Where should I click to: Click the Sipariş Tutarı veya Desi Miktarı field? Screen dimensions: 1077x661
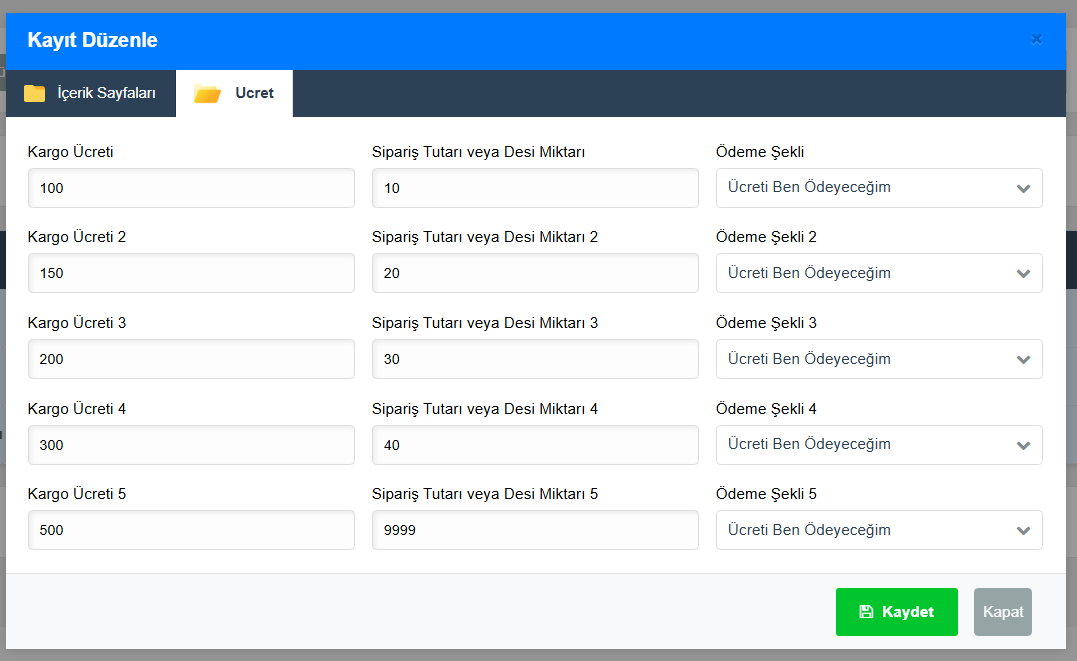pyautogui.click(x=535, y=188)
